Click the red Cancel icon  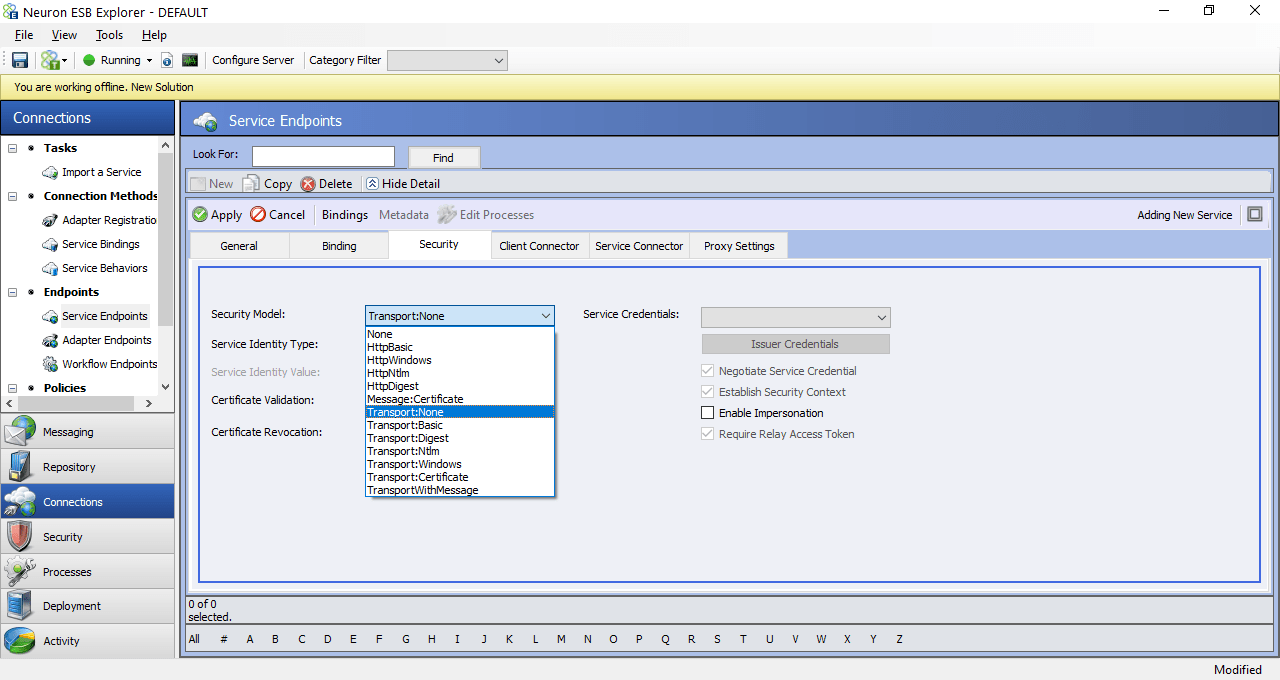click(x=258, y=214)
